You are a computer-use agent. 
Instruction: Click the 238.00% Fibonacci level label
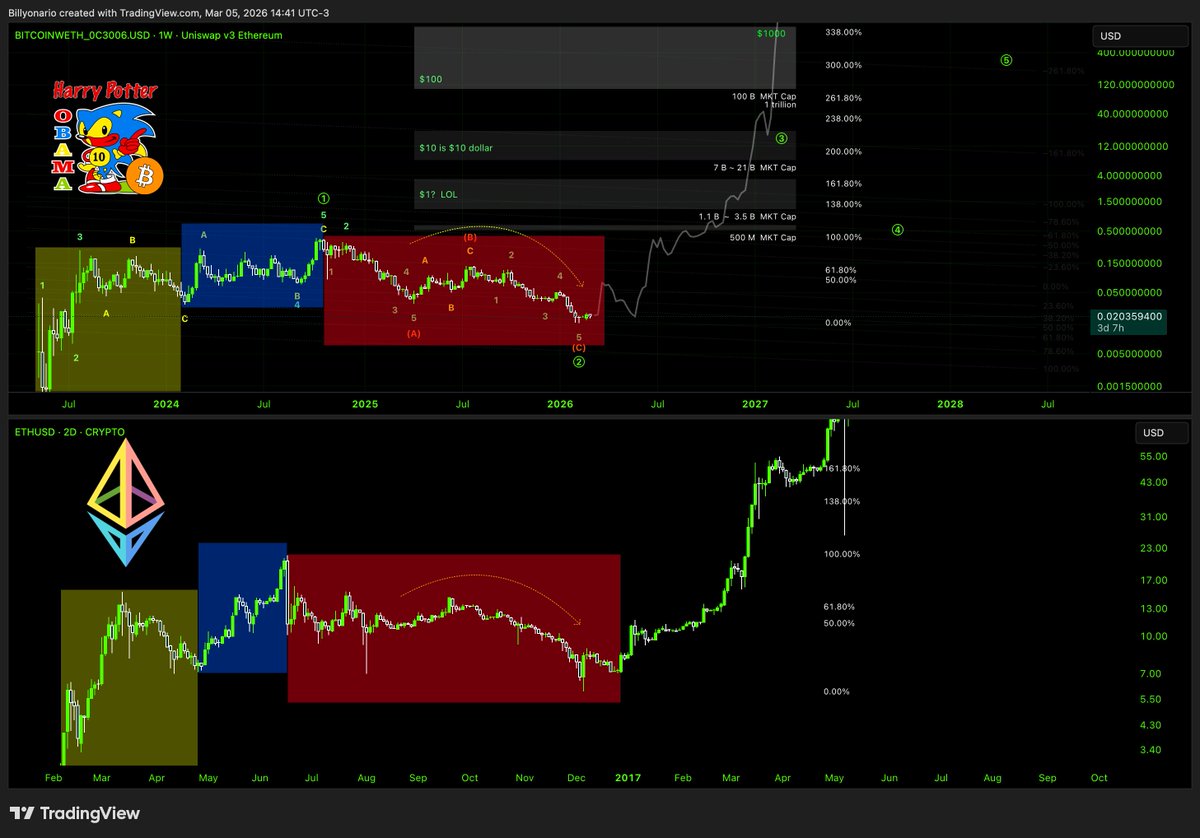click(x=844, y=119)
